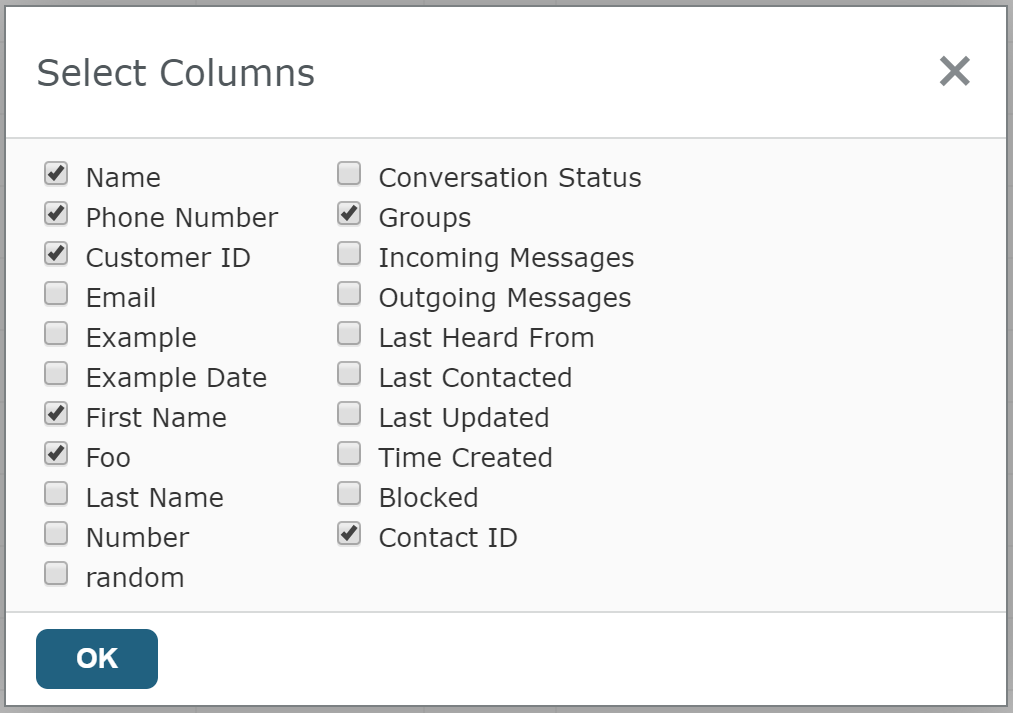This screenshot has width=1013, height=713.
Task: Enable the Last Updated checkbox
Action: pyautogui.click(x=349, y=414)
